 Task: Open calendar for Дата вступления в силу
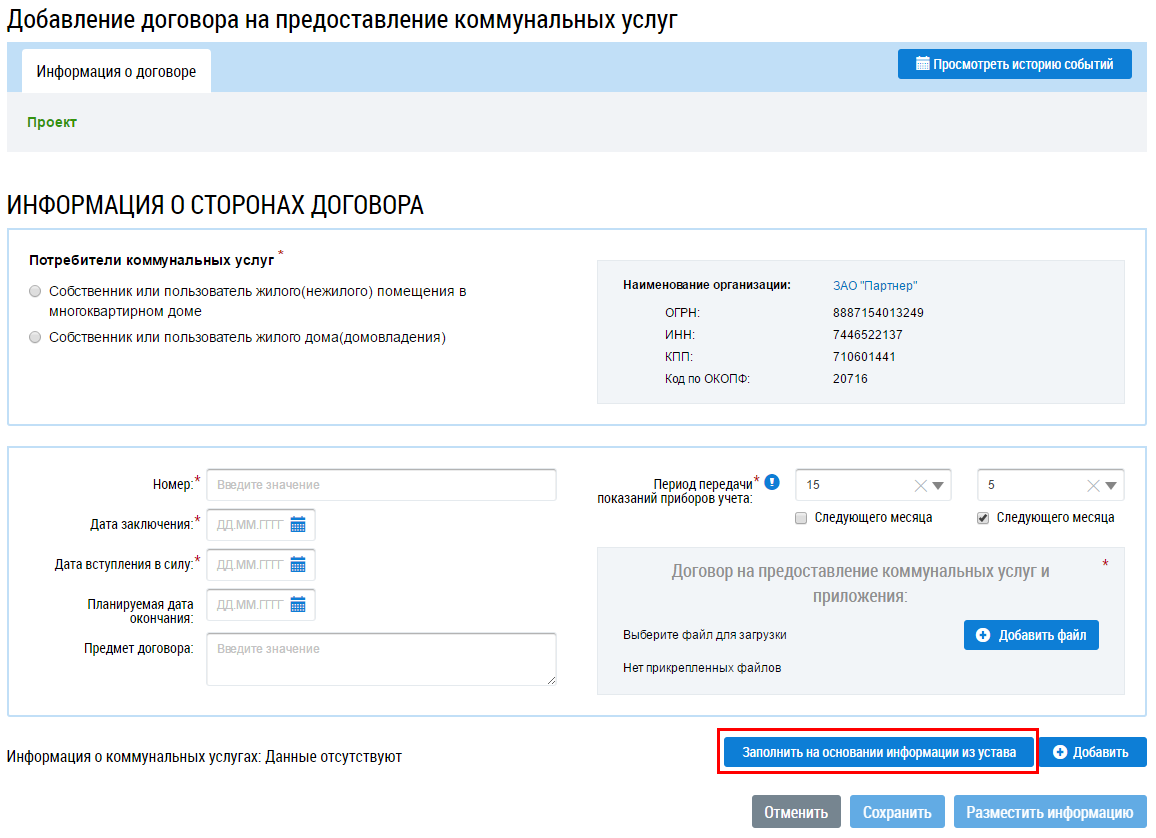coord(297,564)
